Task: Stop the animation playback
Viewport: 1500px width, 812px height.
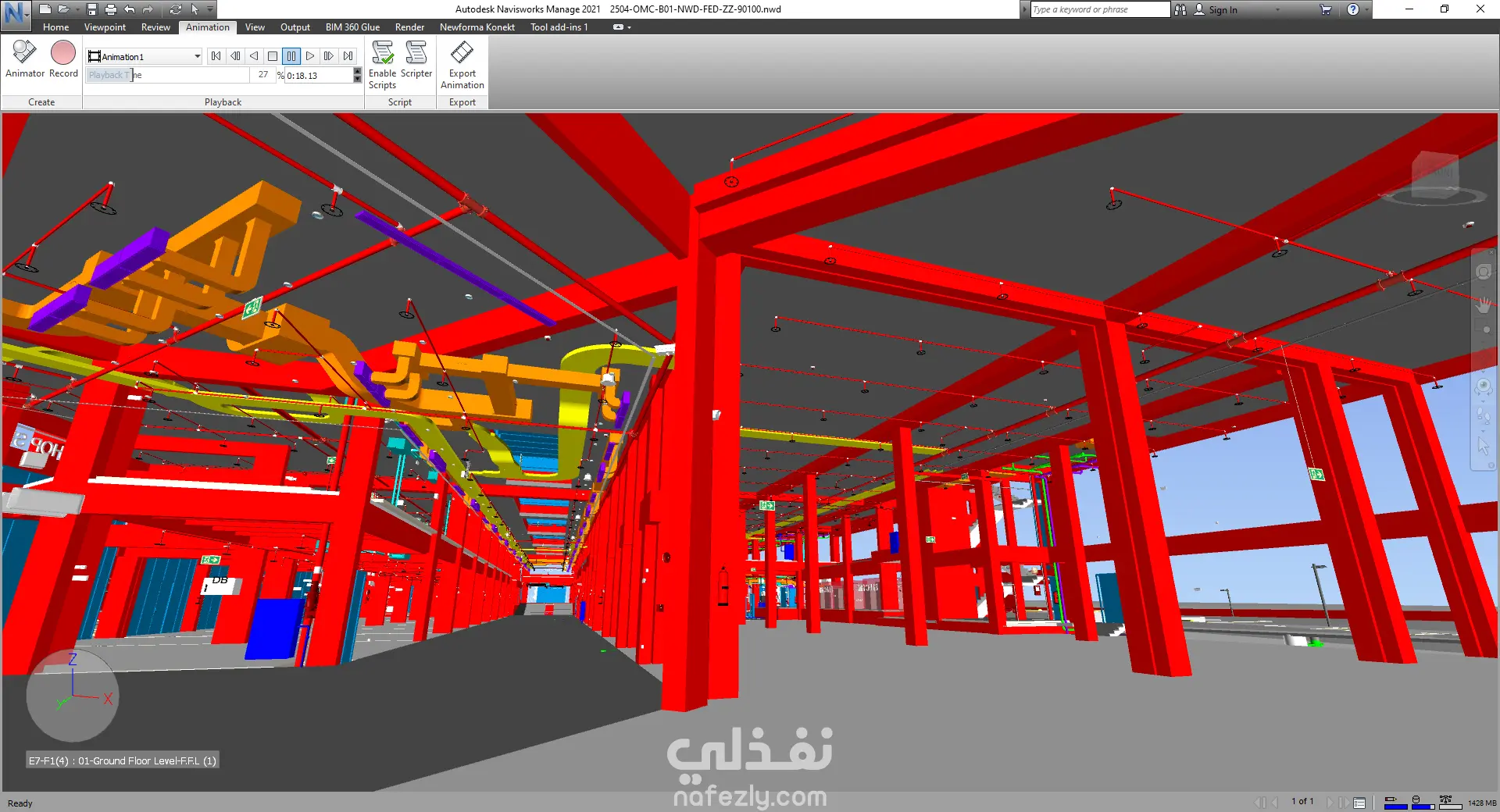Action: (273, 56)
